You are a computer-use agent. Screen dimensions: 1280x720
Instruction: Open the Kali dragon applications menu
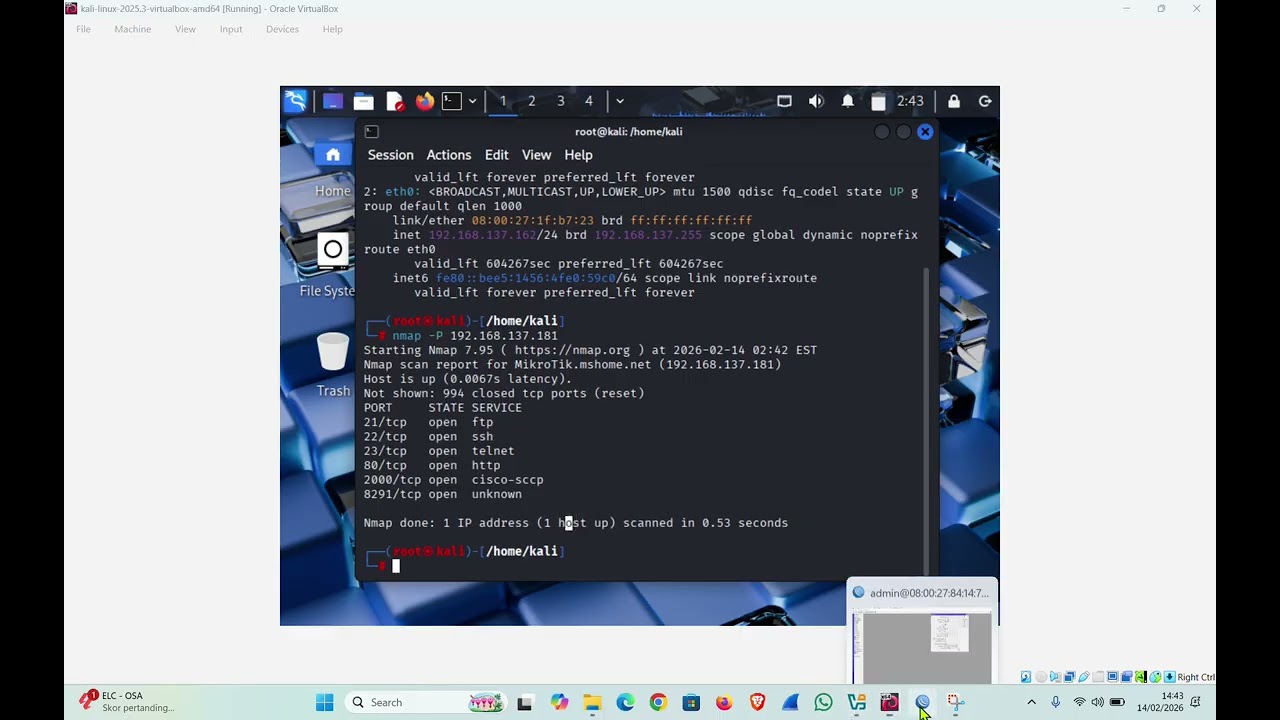pos(295,101)
